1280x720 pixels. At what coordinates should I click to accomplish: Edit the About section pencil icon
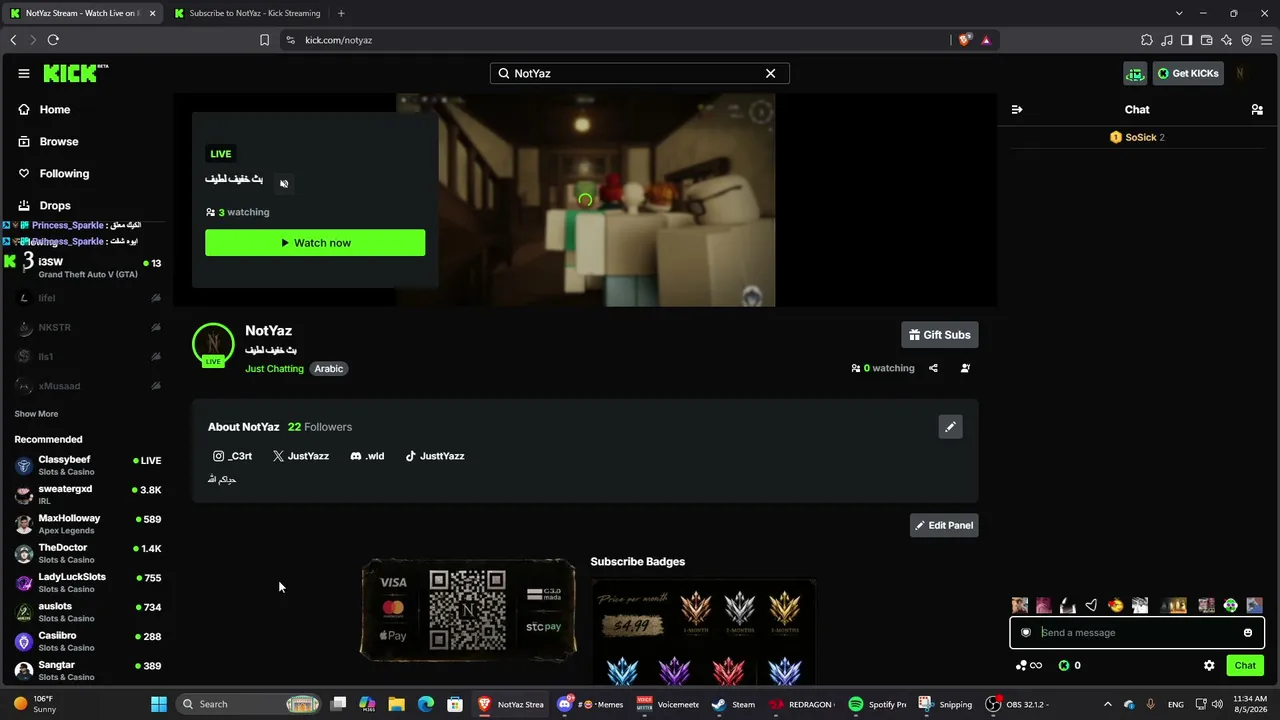(x=950, y=427)
